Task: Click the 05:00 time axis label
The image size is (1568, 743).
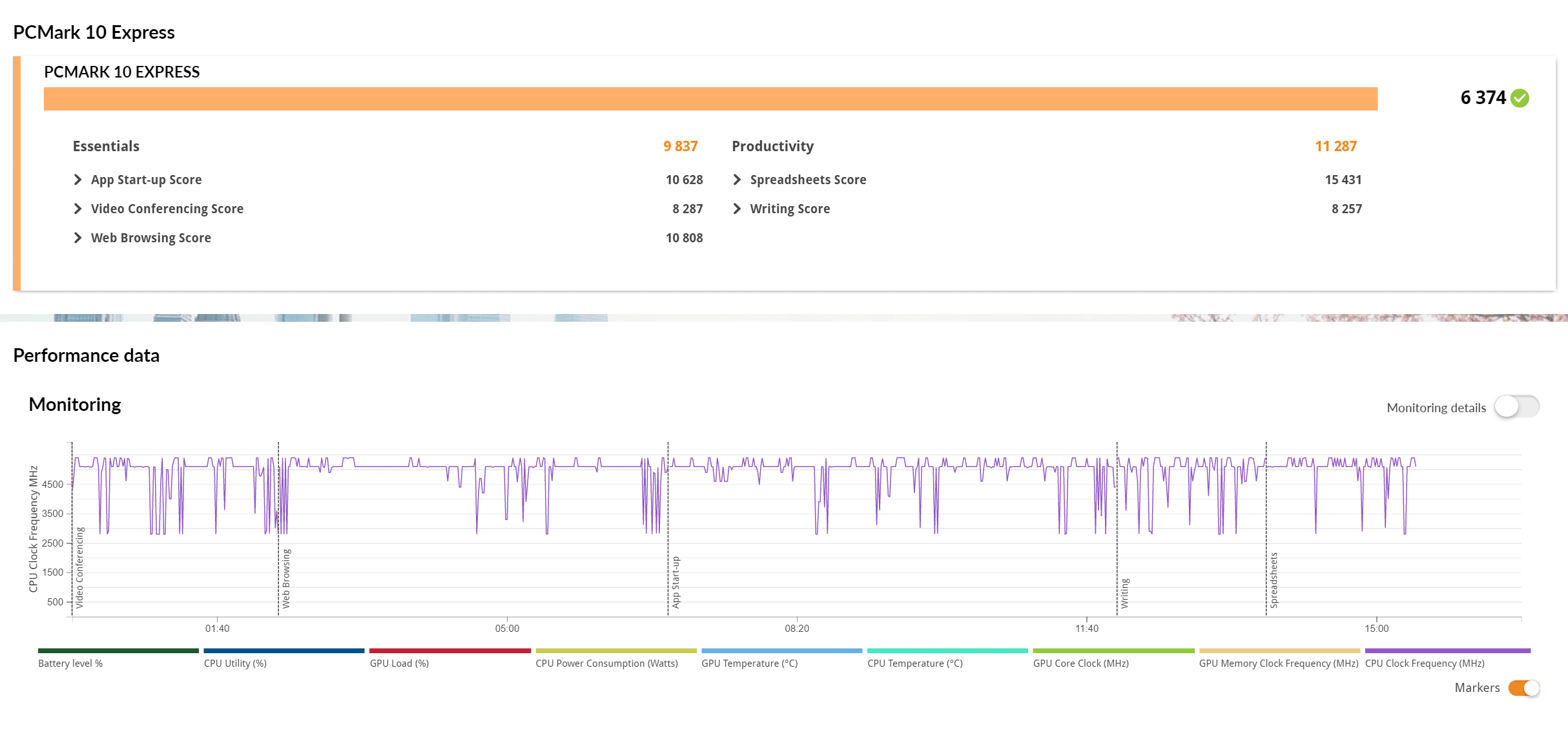Action: point(507,629)
